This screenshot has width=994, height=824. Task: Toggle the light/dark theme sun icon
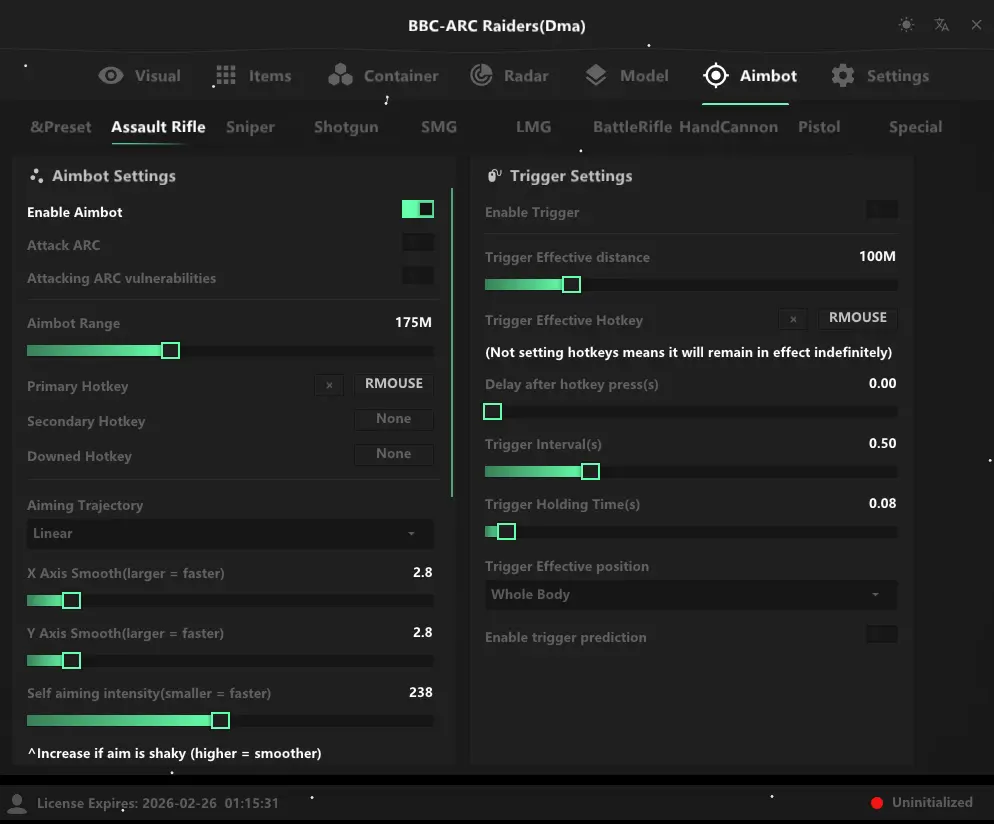[906, 25]
